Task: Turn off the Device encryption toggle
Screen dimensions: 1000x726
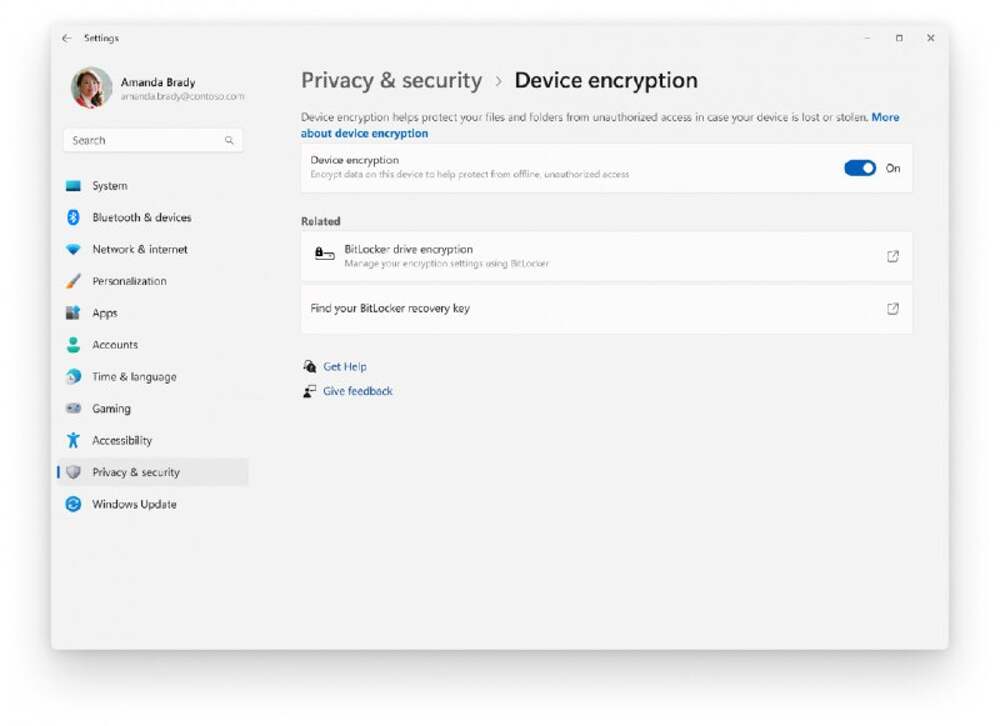Action: pos(860,168)
